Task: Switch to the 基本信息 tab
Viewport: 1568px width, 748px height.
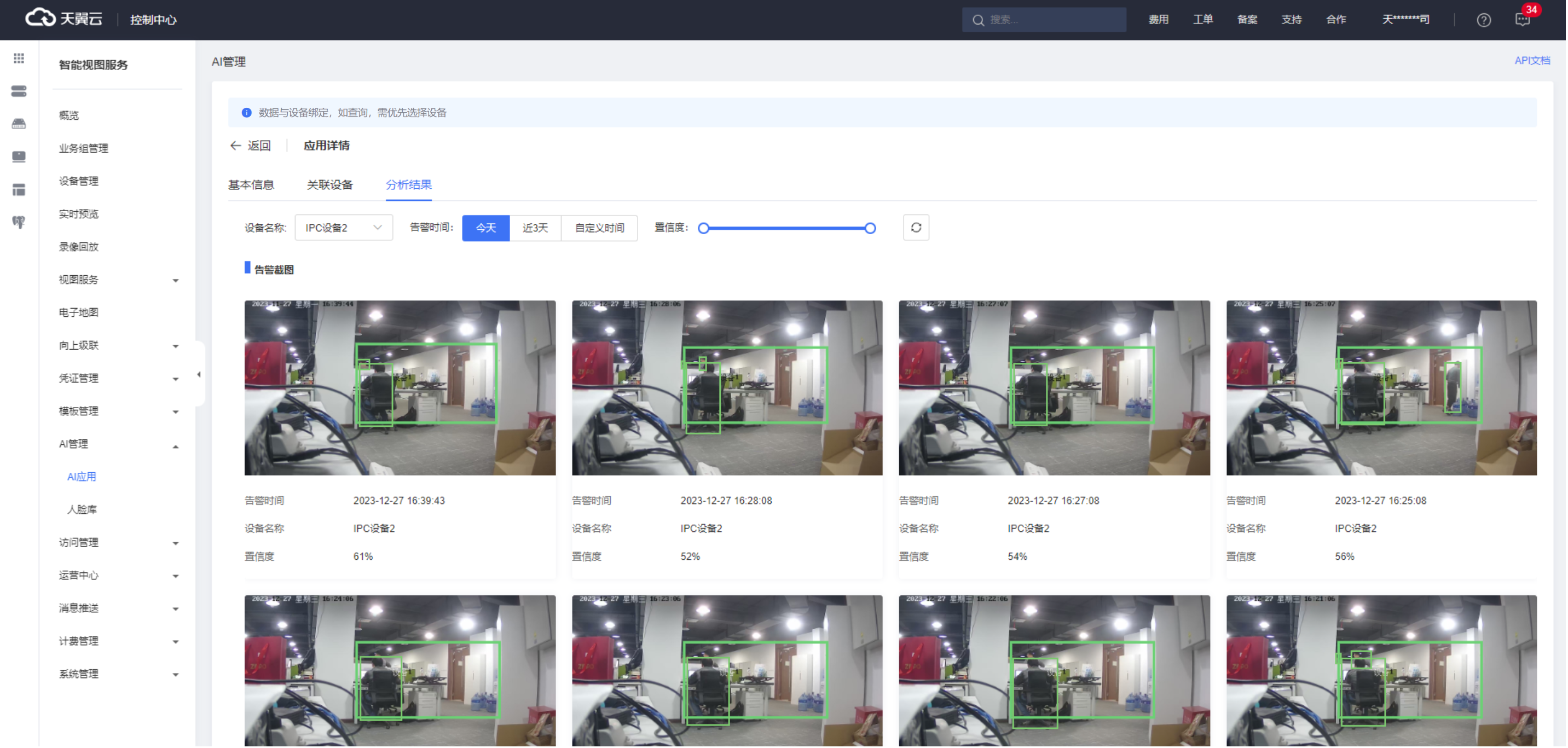Action: [x=251, y=185]
